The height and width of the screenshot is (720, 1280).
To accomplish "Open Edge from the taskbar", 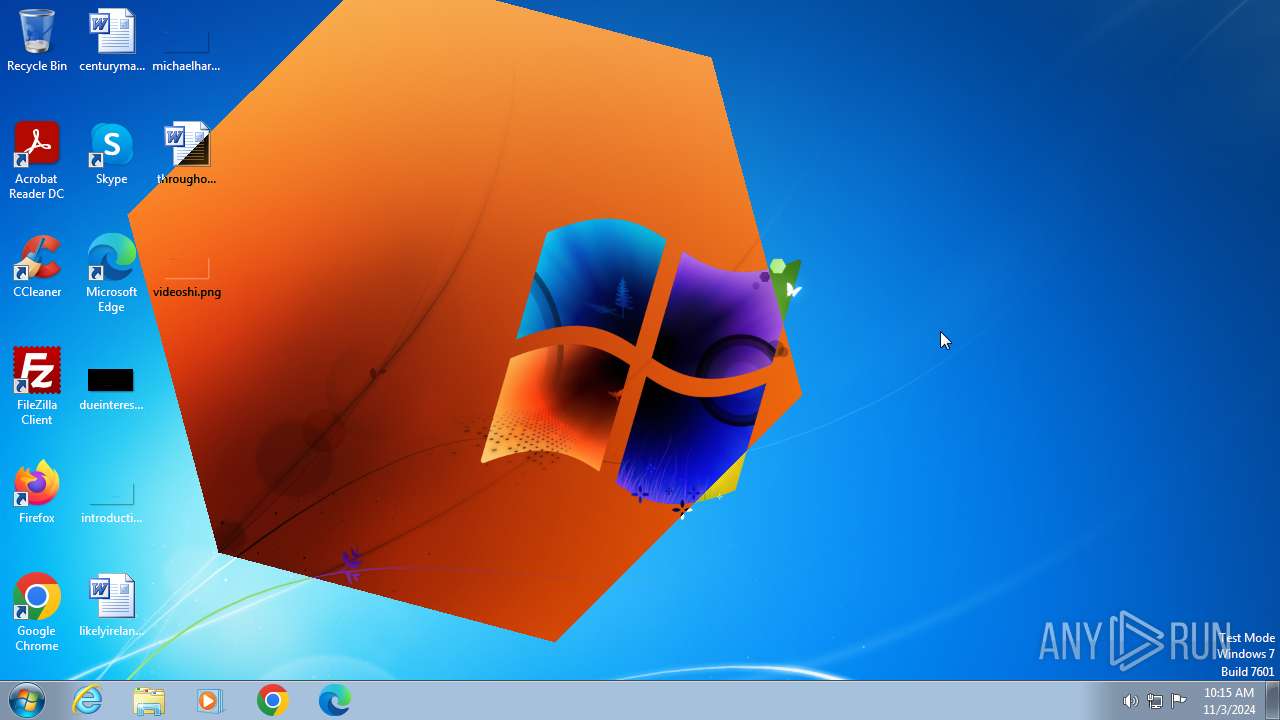I will 334,700.
